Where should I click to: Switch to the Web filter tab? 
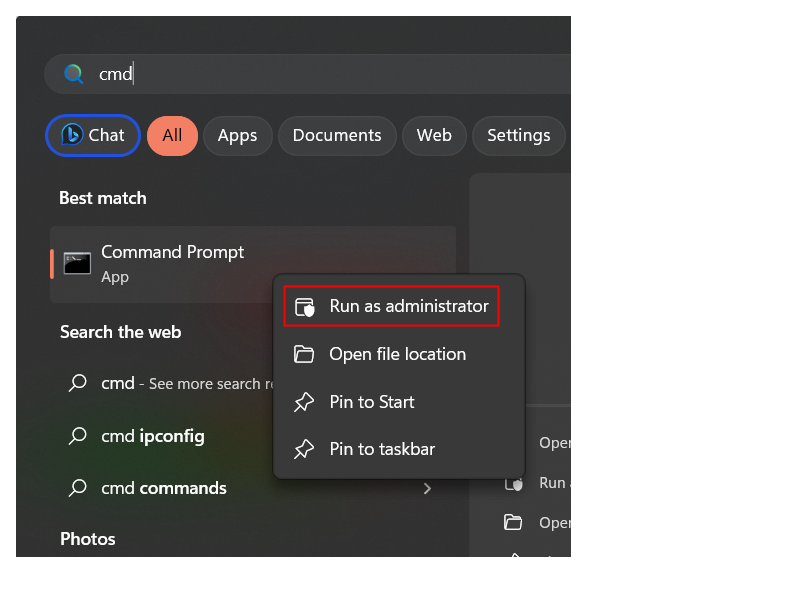pyautogui.click(x=434, y=136)
